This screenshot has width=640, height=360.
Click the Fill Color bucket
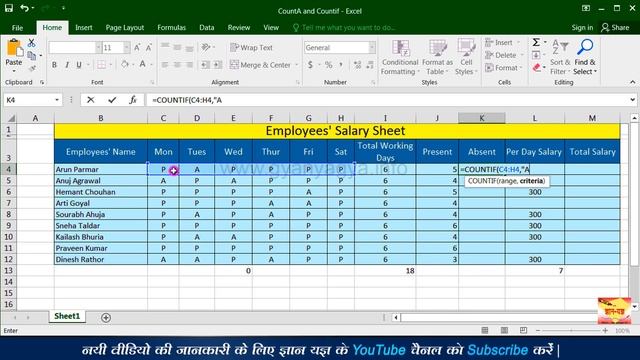[125, 64]
